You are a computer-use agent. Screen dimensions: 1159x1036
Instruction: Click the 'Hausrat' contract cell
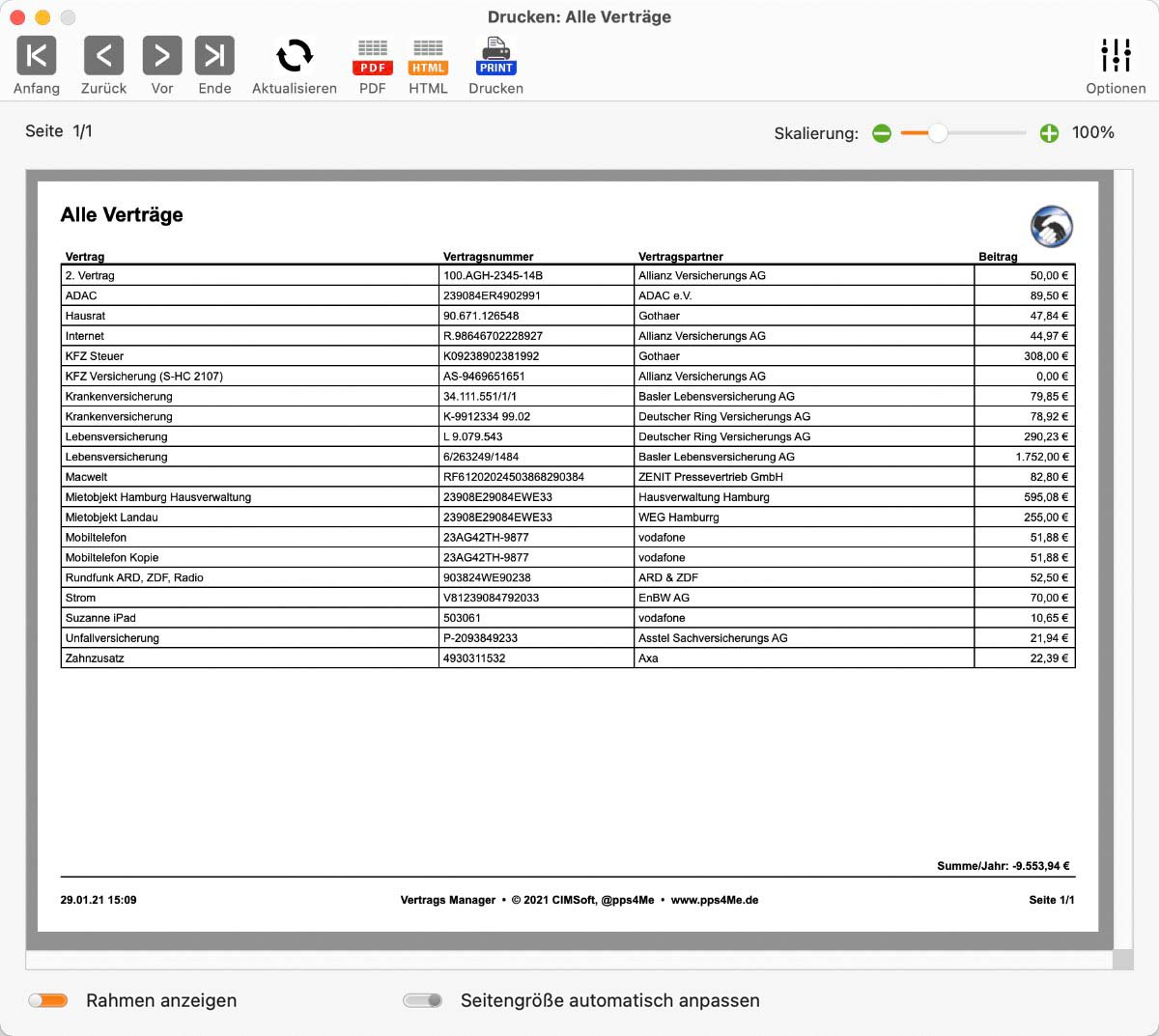[x=249, y=316]
